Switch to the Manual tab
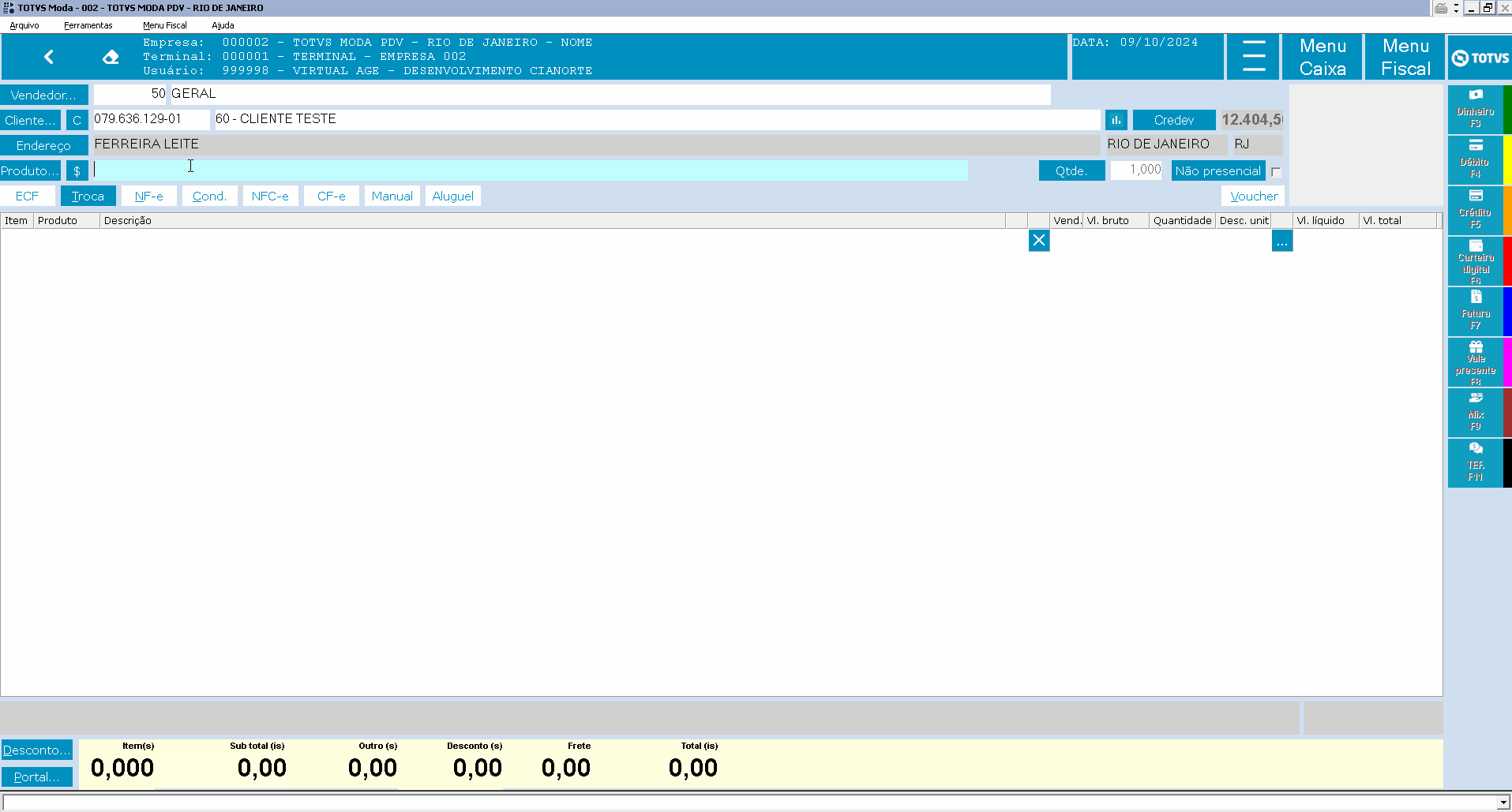1512x812 pixels. (x=392, y=196)
